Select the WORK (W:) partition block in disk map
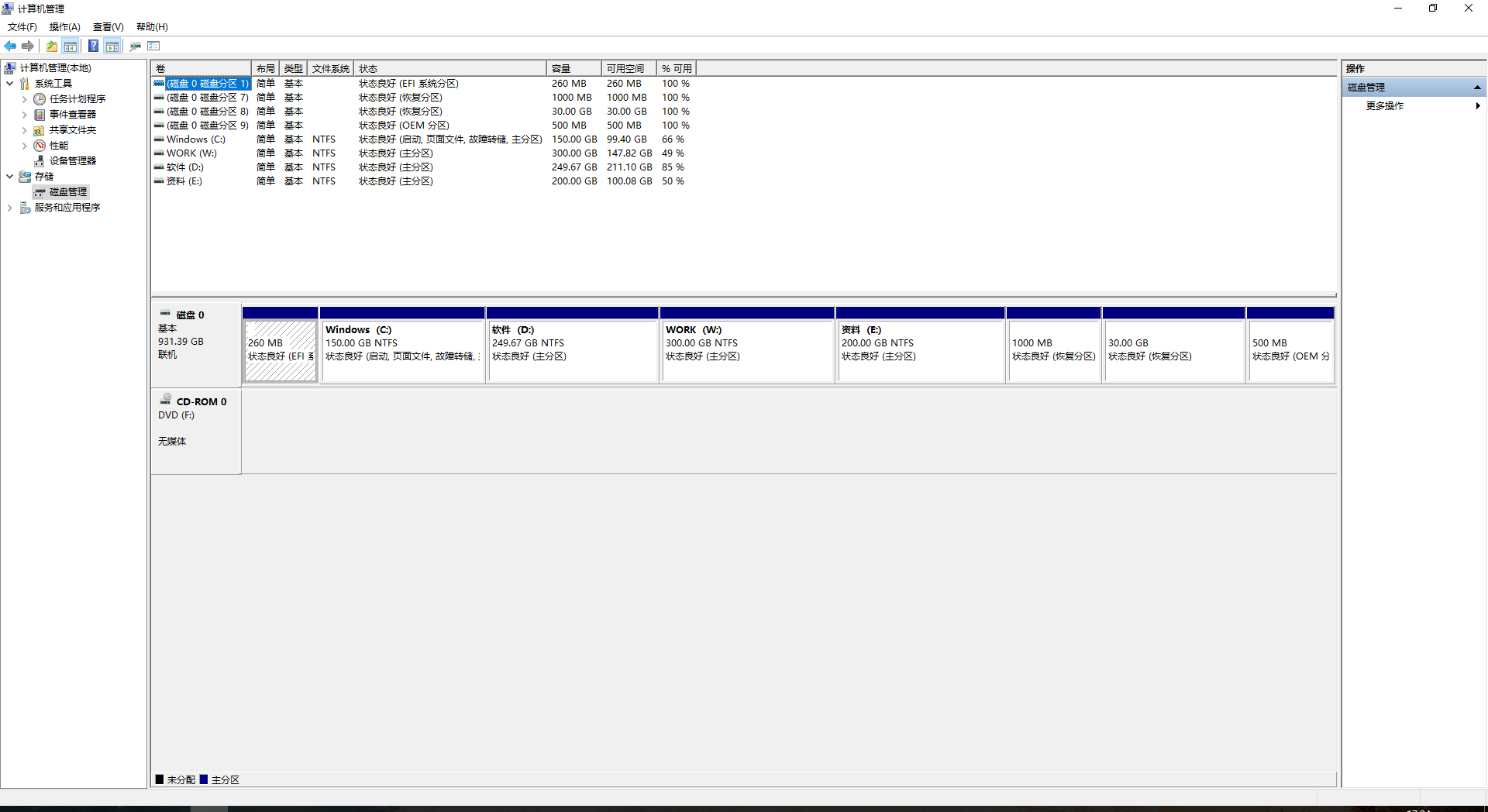The image size is (1488, 812). click(x=748, y=345)
